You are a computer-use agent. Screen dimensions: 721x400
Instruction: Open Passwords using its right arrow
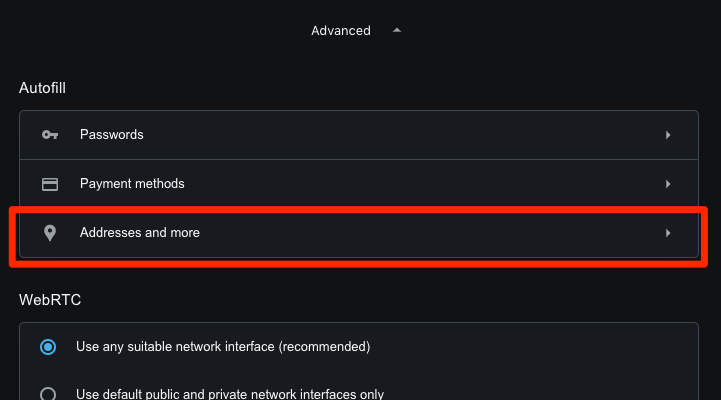tap(667, 135)
